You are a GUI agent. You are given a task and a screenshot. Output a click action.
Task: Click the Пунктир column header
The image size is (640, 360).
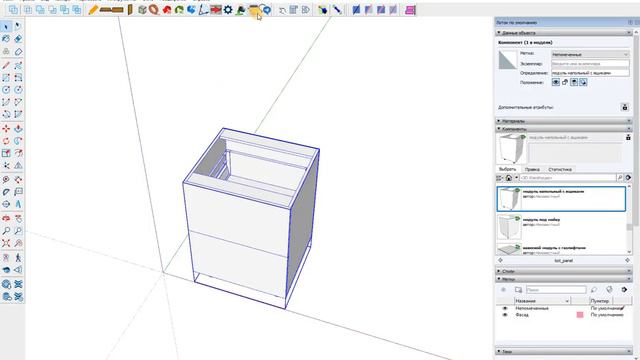click(x=600, y=301)
